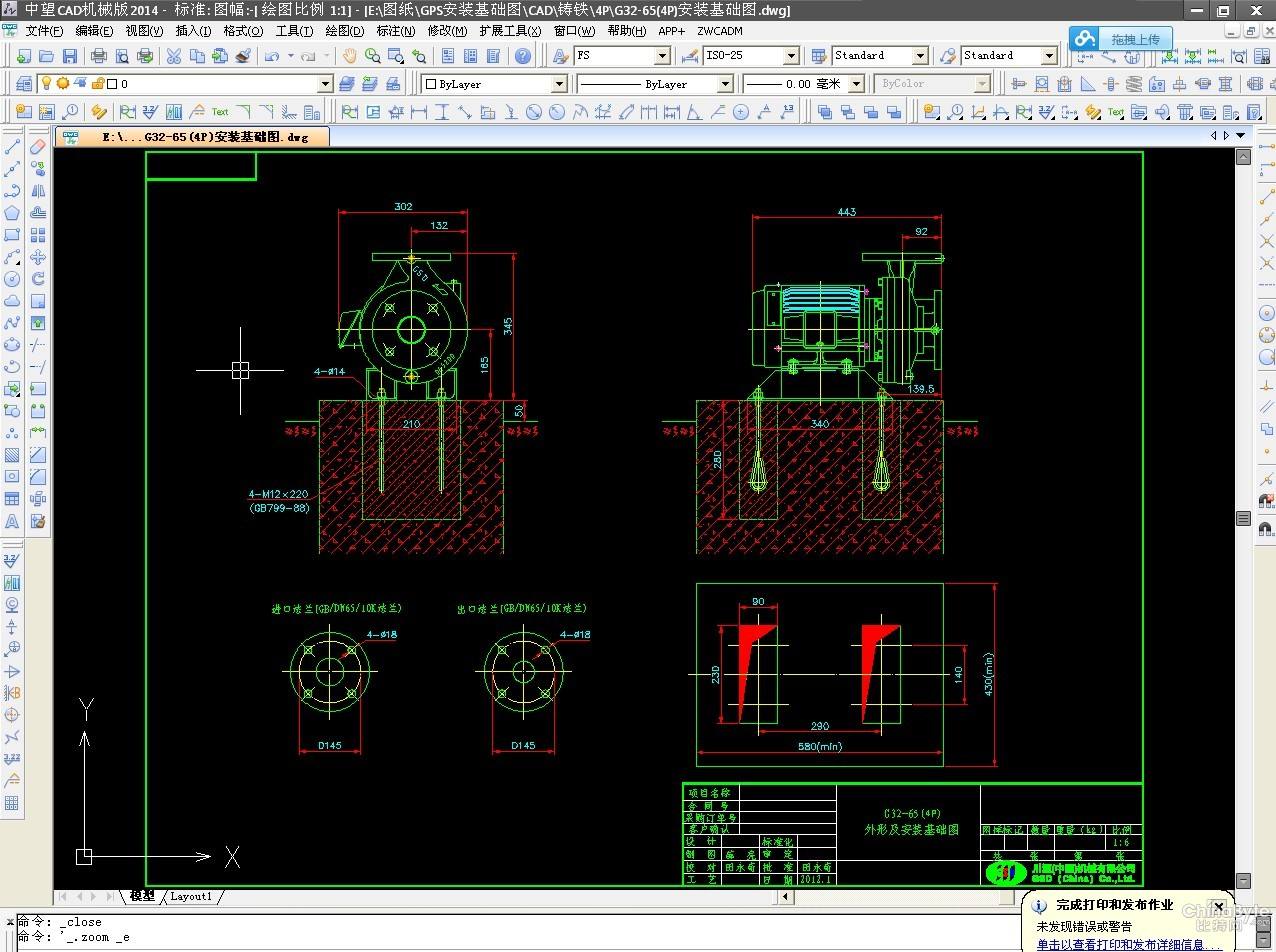
Task: Open a file with the folder icon
Action: click(46, 56)
